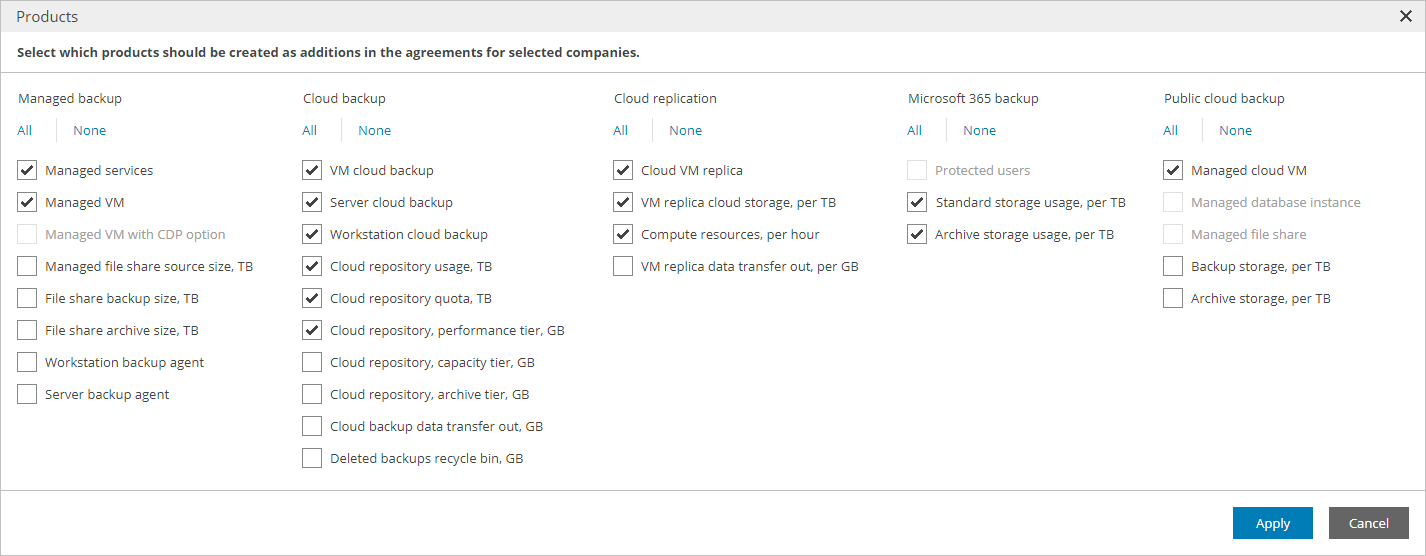
Task: Check Backup storage, per TB option
Action: (1173, 266)
